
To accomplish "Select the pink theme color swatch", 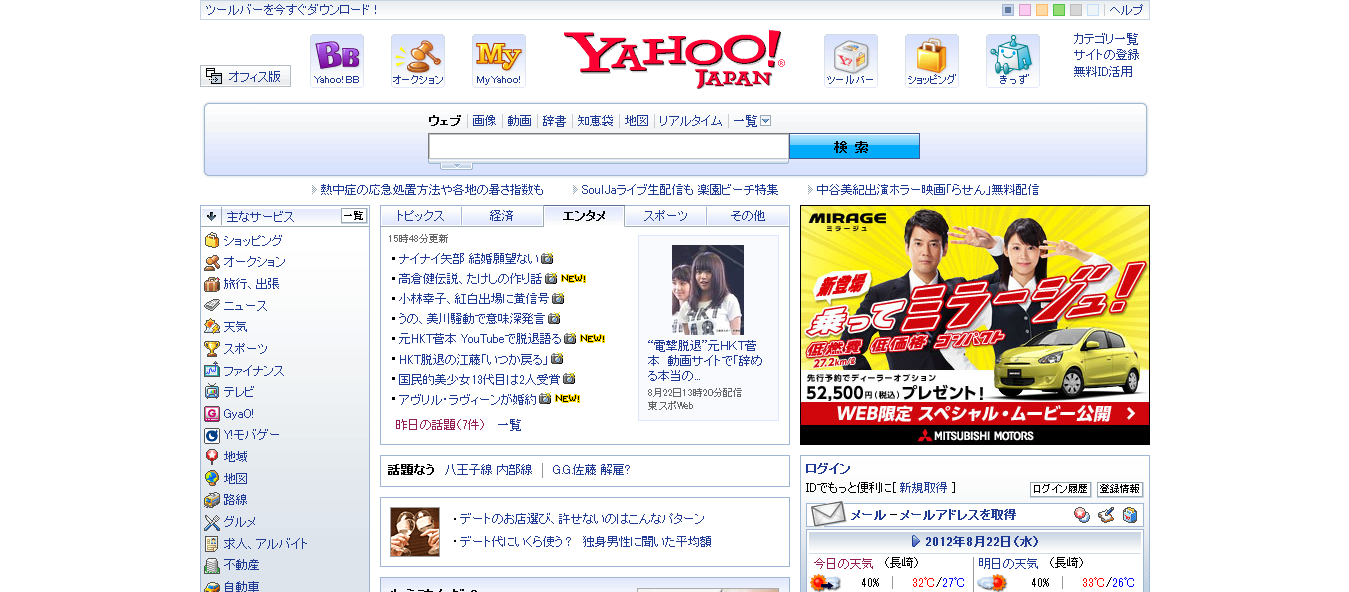I will (1025, 10).
